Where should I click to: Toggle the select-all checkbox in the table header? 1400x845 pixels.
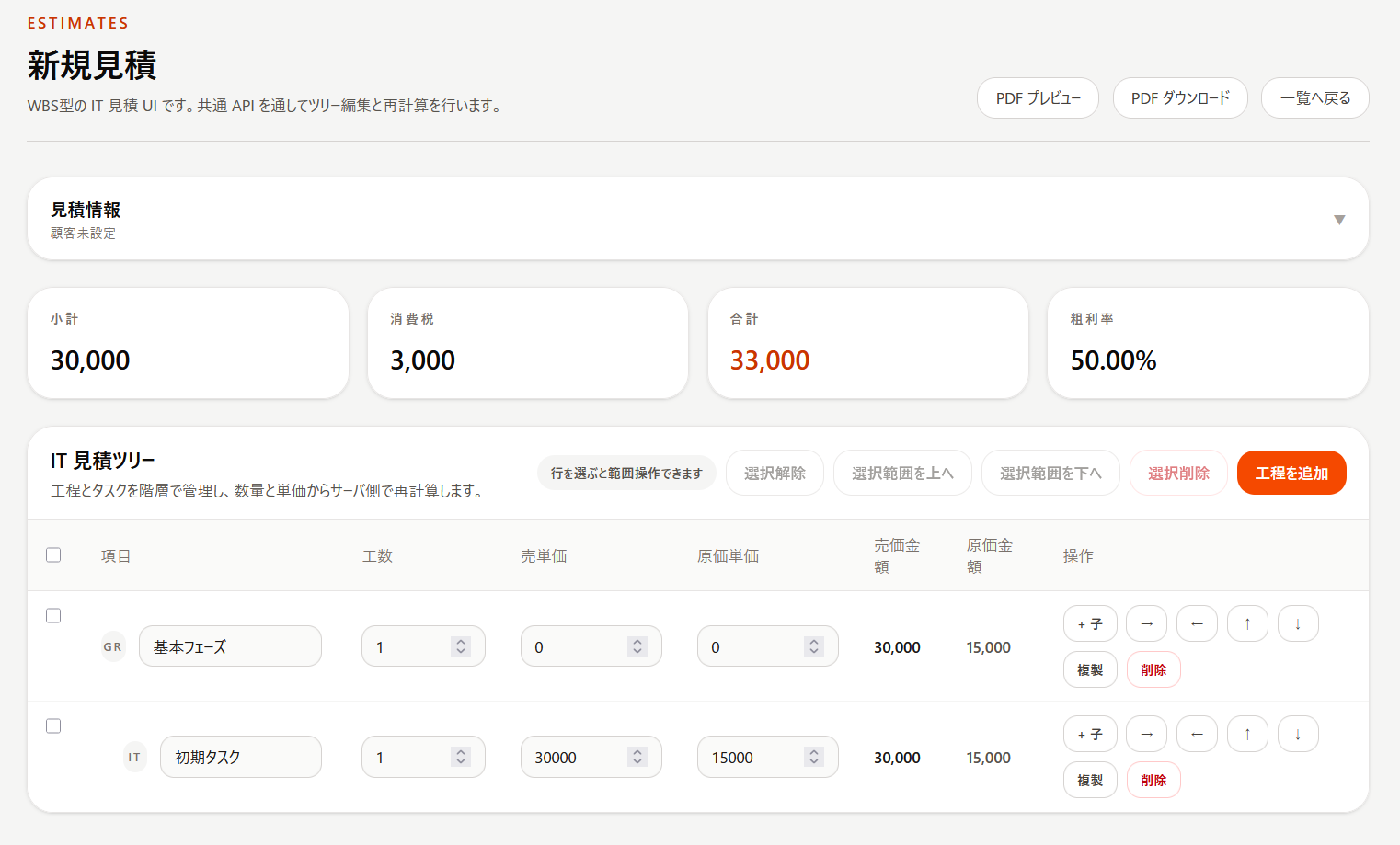click(x=53, y=554)
